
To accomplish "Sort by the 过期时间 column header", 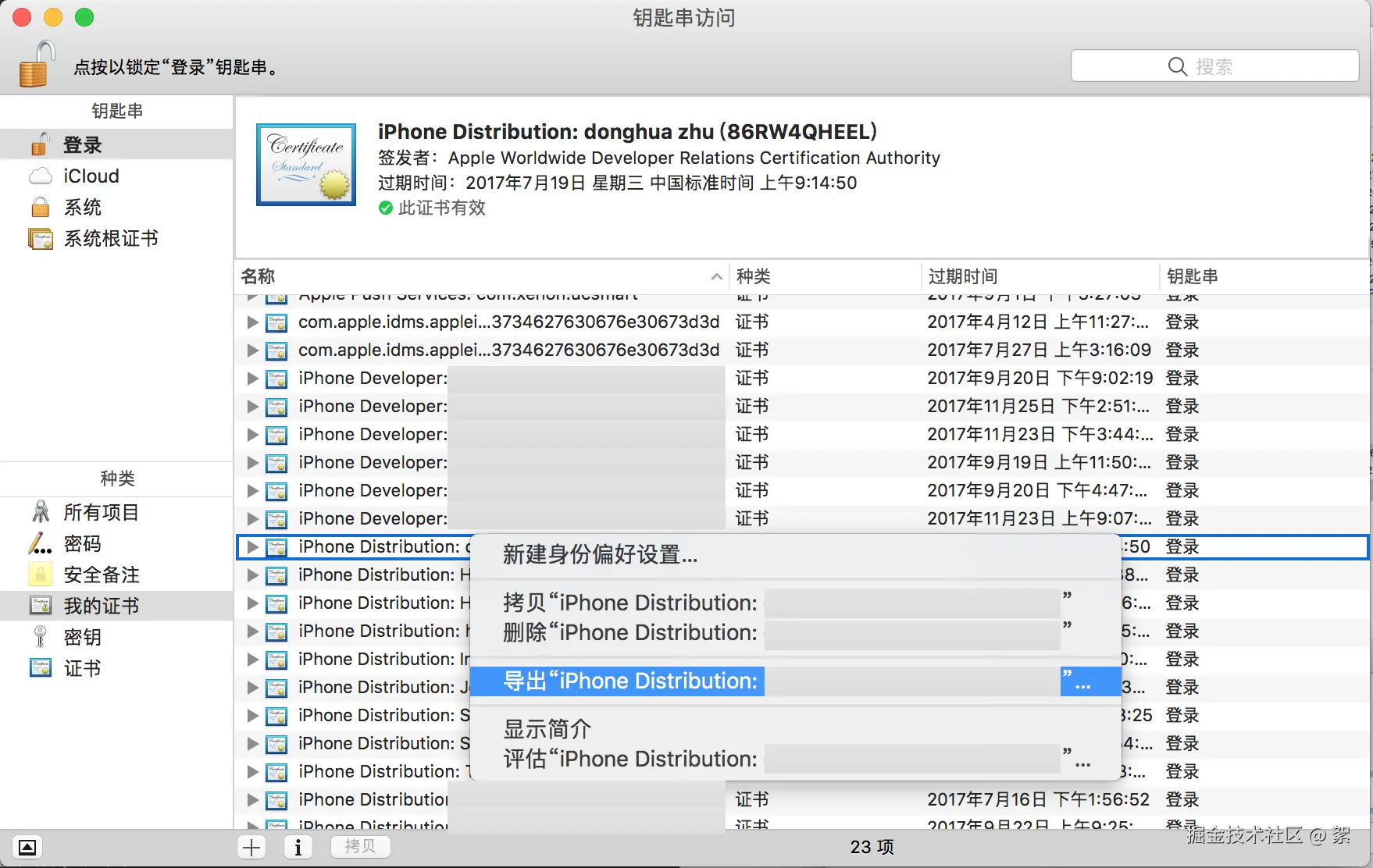I will (1040, 276).
